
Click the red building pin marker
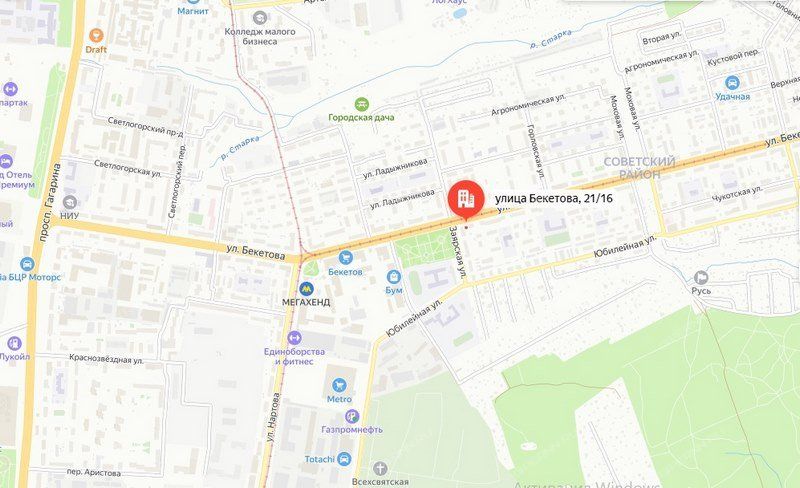466,200
